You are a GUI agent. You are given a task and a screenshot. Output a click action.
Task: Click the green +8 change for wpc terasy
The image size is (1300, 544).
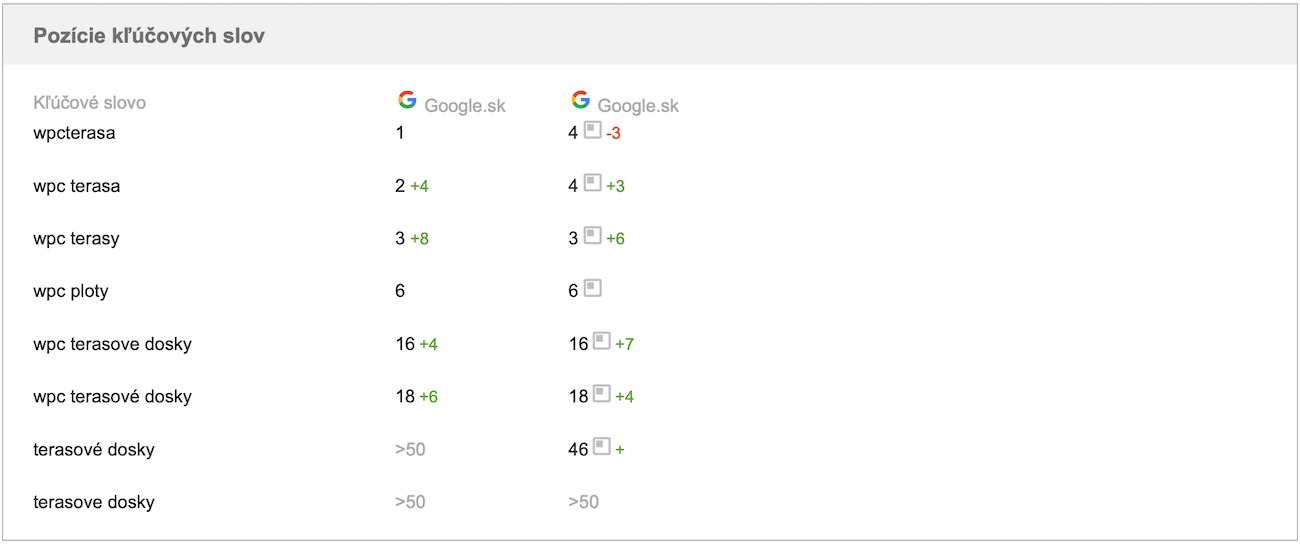(x=419, y=239)
